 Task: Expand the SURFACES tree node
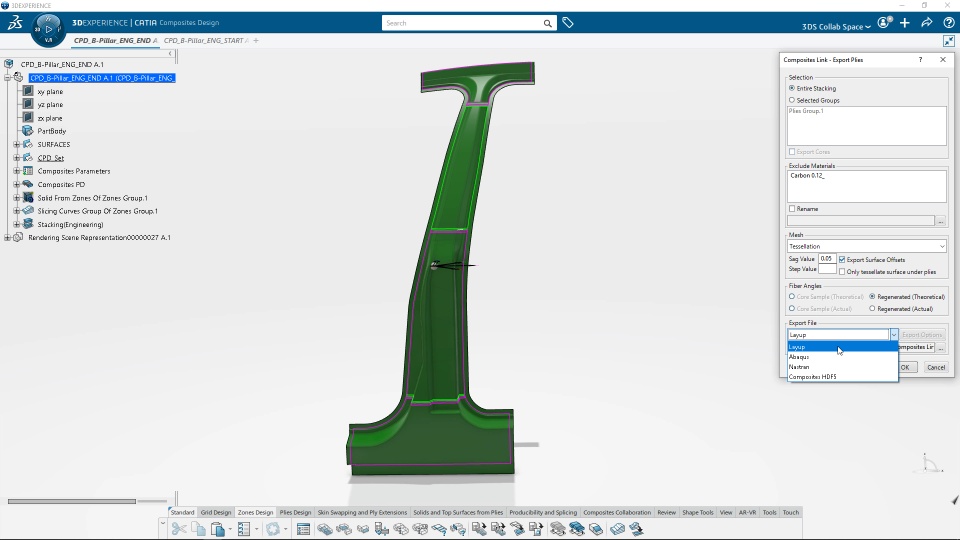pos(17,144)
